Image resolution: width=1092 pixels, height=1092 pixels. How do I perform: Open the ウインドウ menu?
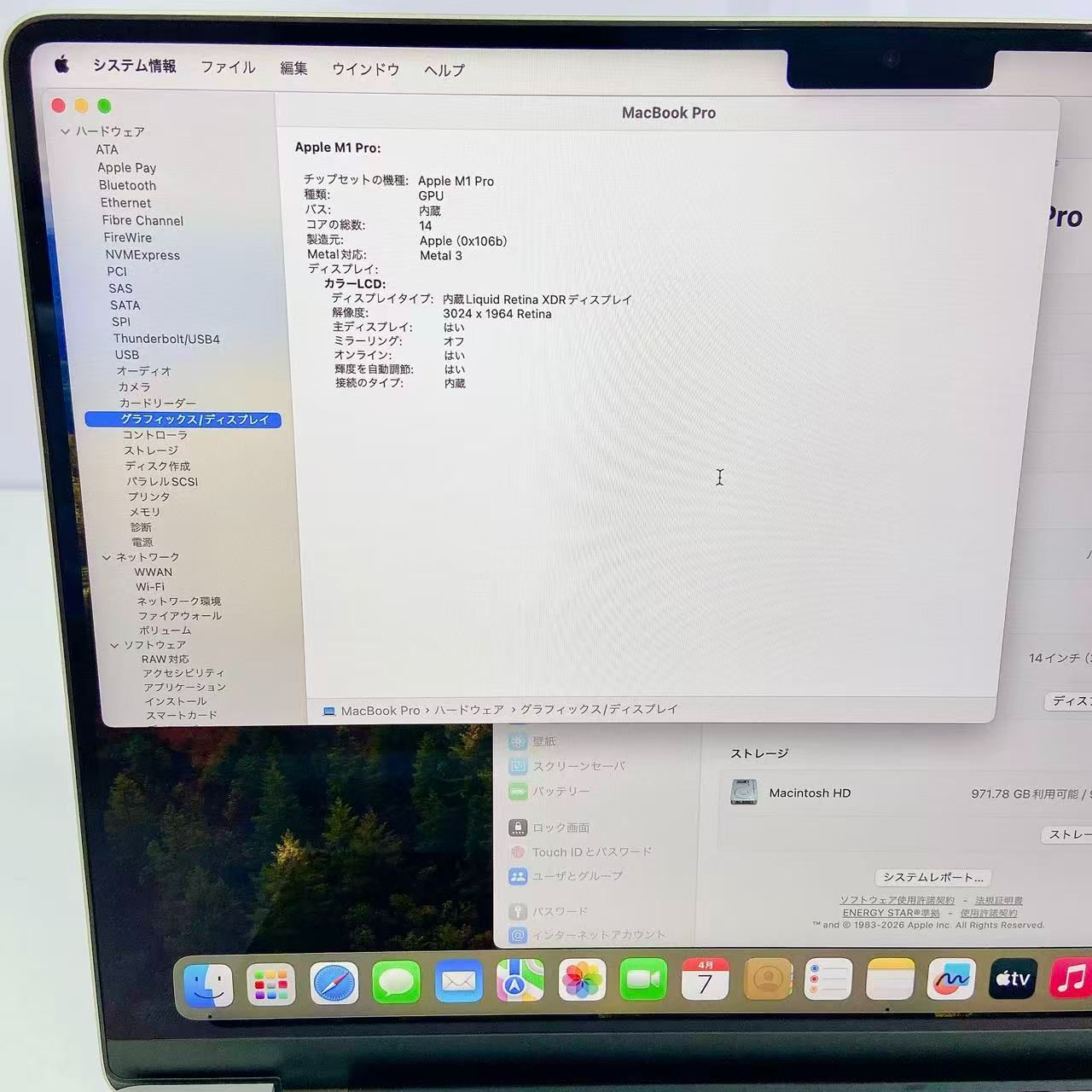365,69
